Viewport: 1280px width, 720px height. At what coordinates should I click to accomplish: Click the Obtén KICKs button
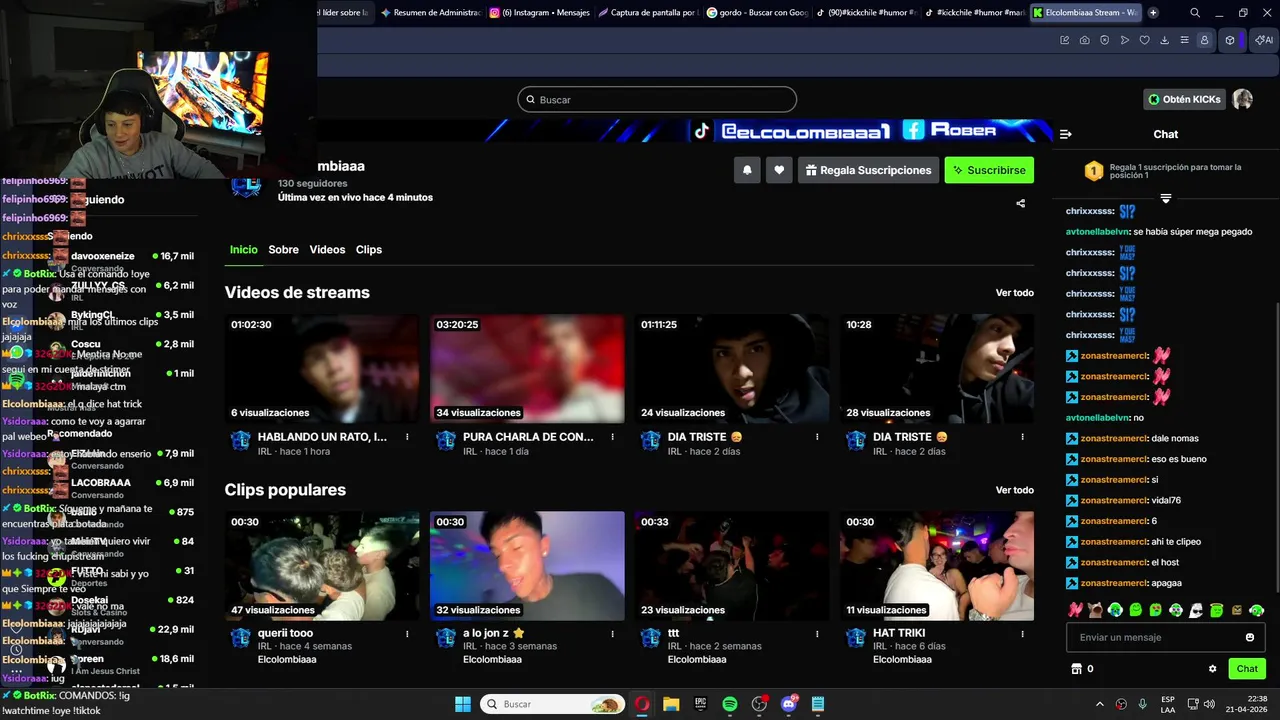[1185, 99]
